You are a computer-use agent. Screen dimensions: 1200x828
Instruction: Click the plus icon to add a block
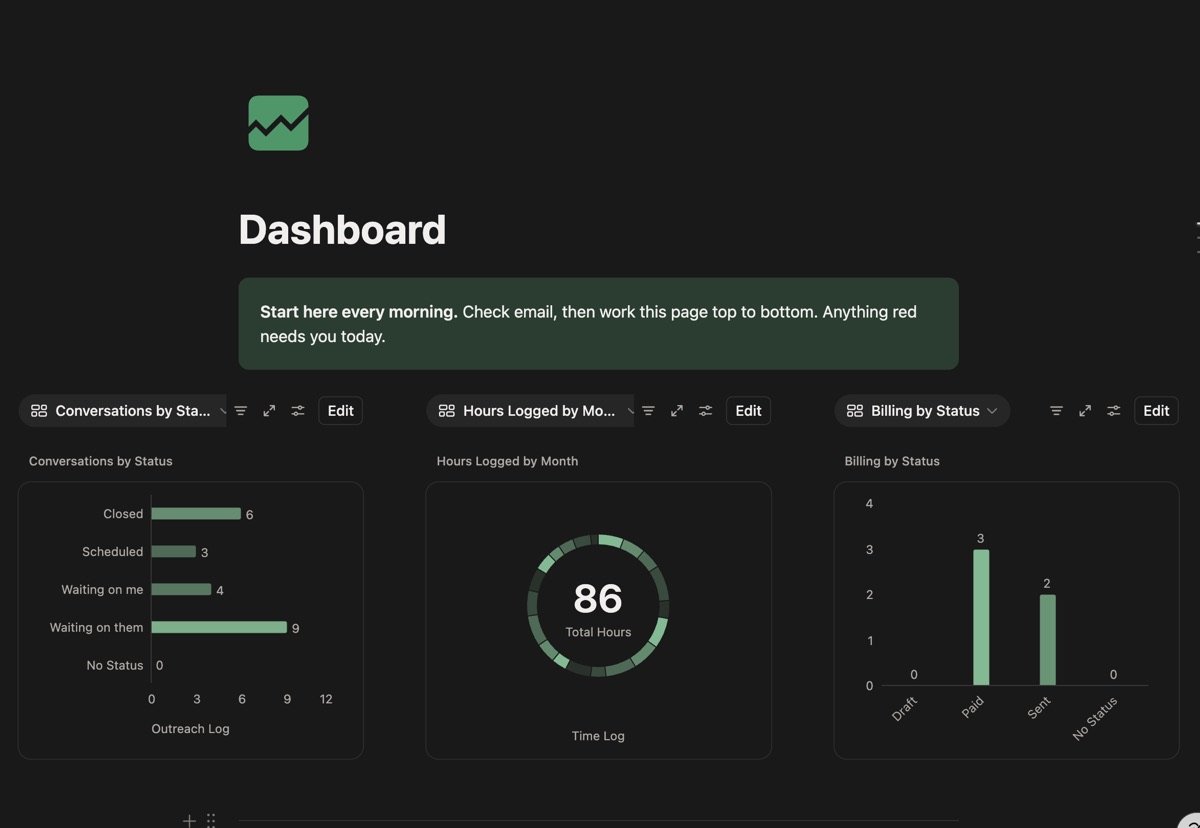click(189, 821)
